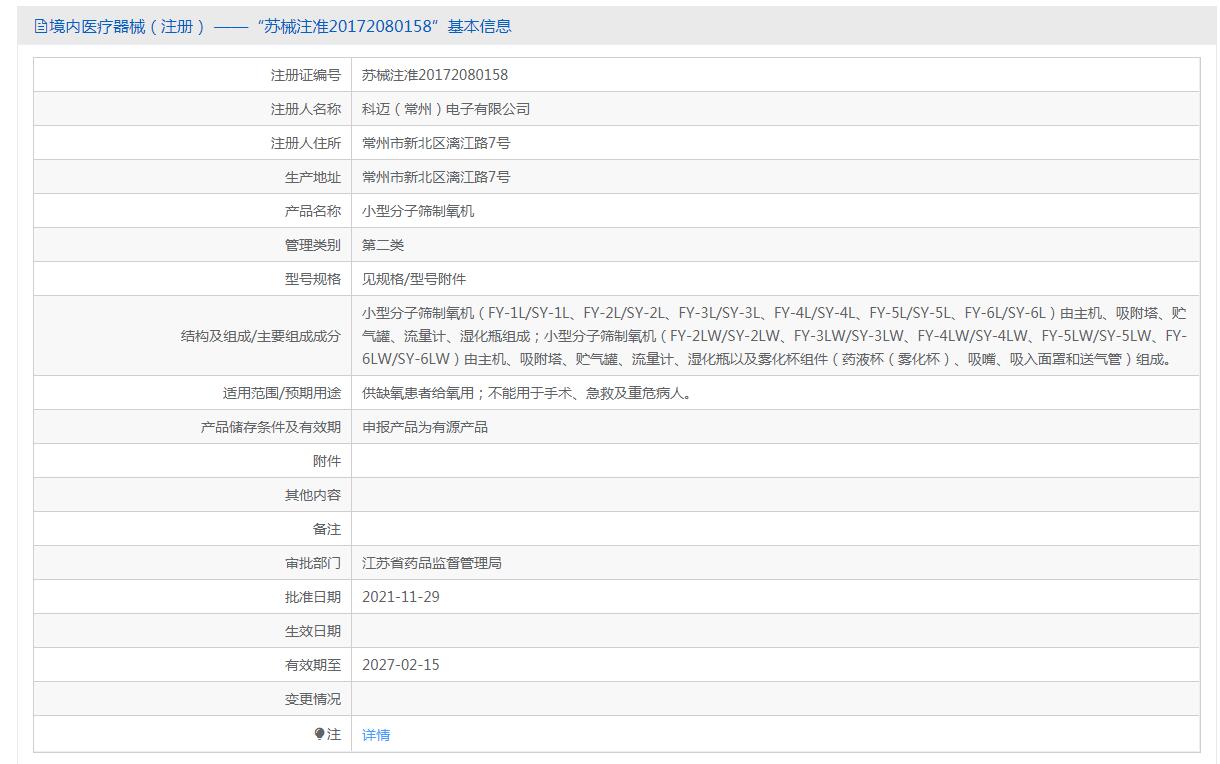Click the 生产地址 label
Image resolution: width=1220 pixels, height=764 pixels.
point(312,177)
